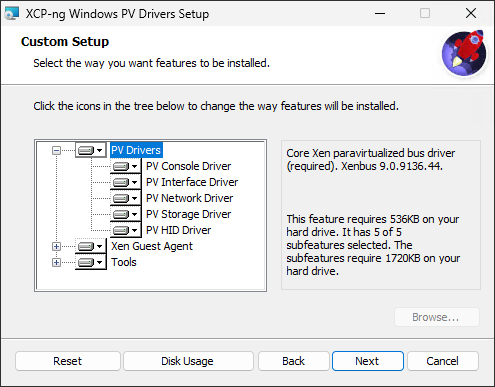Open install-state dropdown for Tools feature
The height and width of the screenshot is (387, 495).
coord(91,262)
